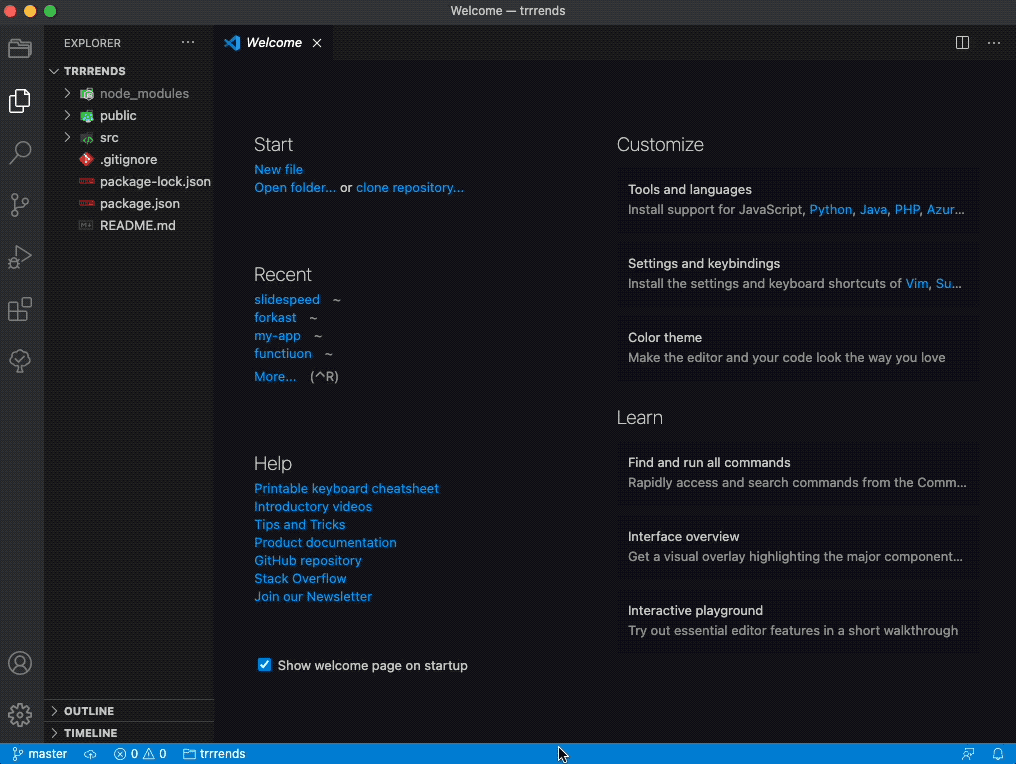The height and width of the screenshot is (764, 1016).
Task: Expand the src folder
Action: coord(129,137)
